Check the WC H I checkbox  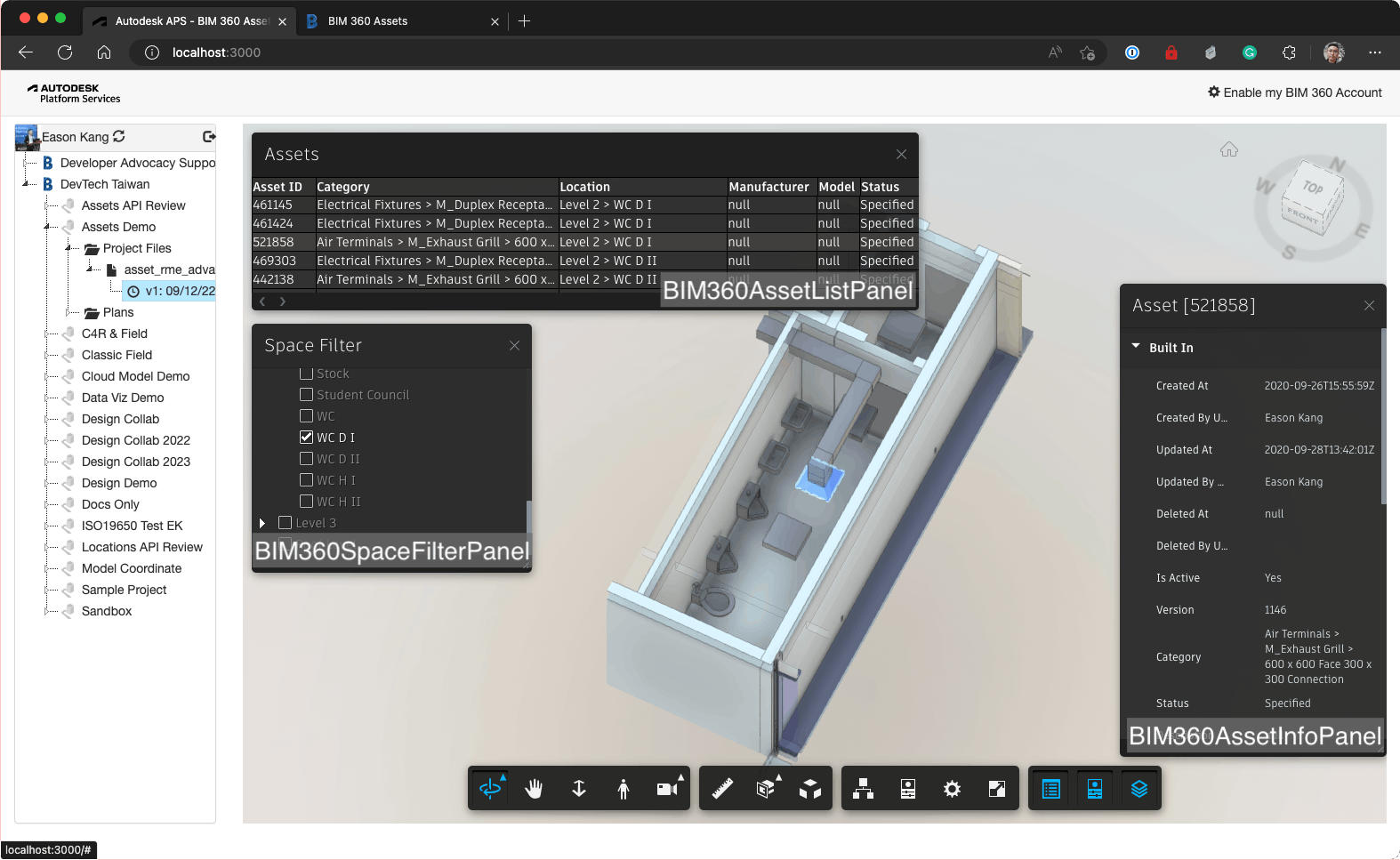pos(307,479)
